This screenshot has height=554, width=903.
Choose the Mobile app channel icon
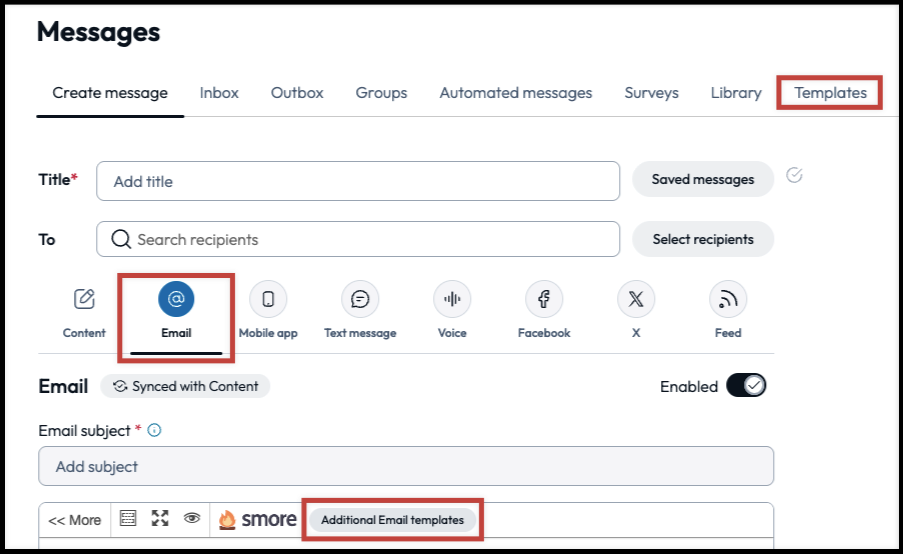pos(268,299)
